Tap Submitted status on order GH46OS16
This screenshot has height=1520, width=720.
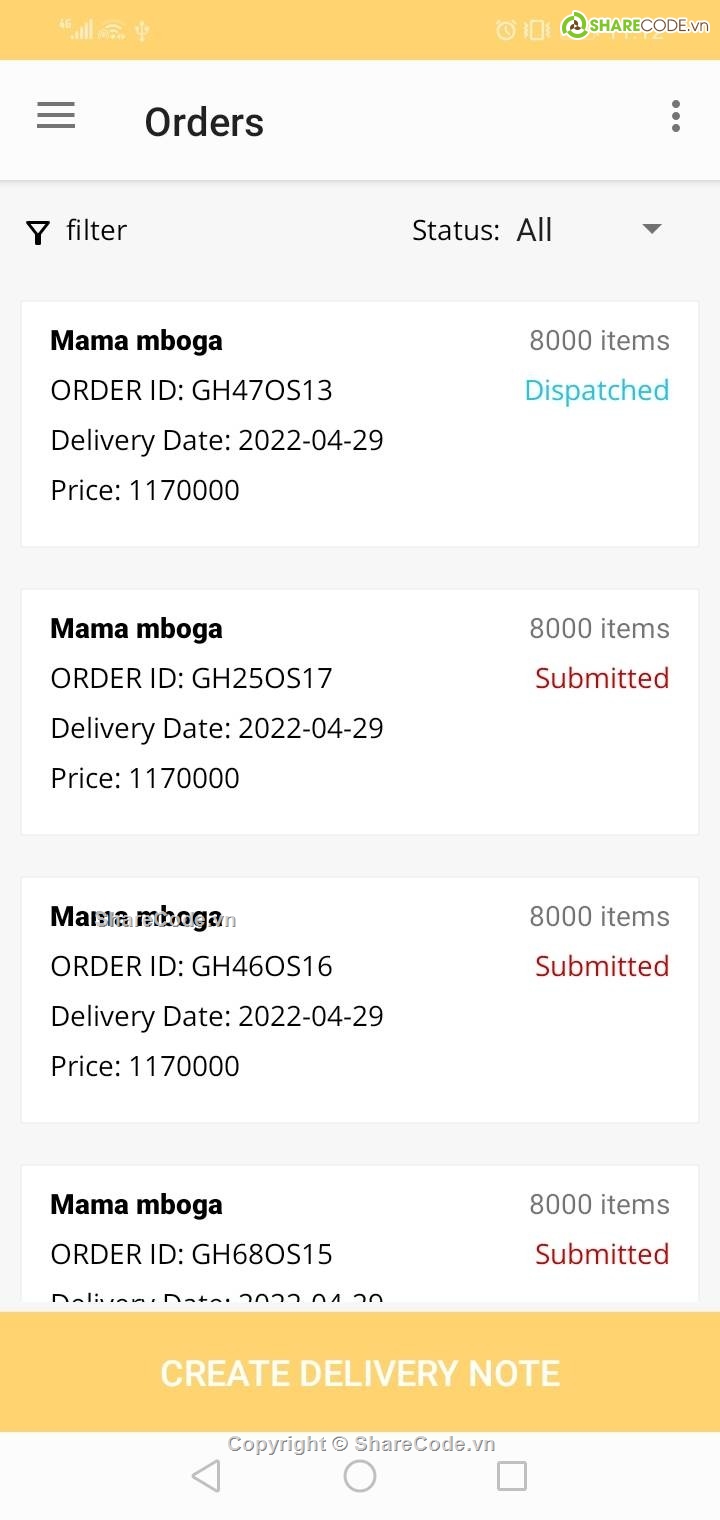[x=602, y=966]
